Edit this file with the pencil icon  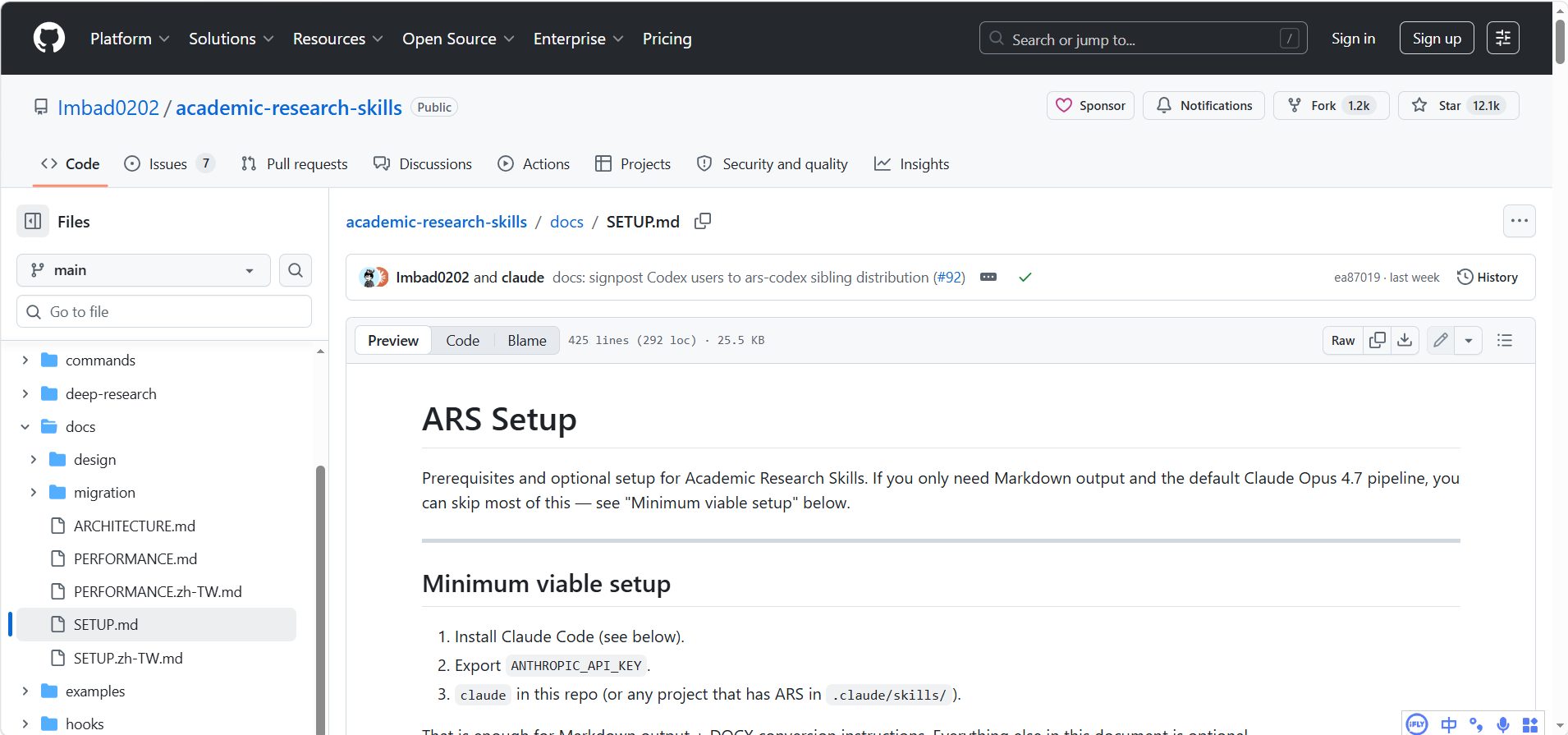1441,340
